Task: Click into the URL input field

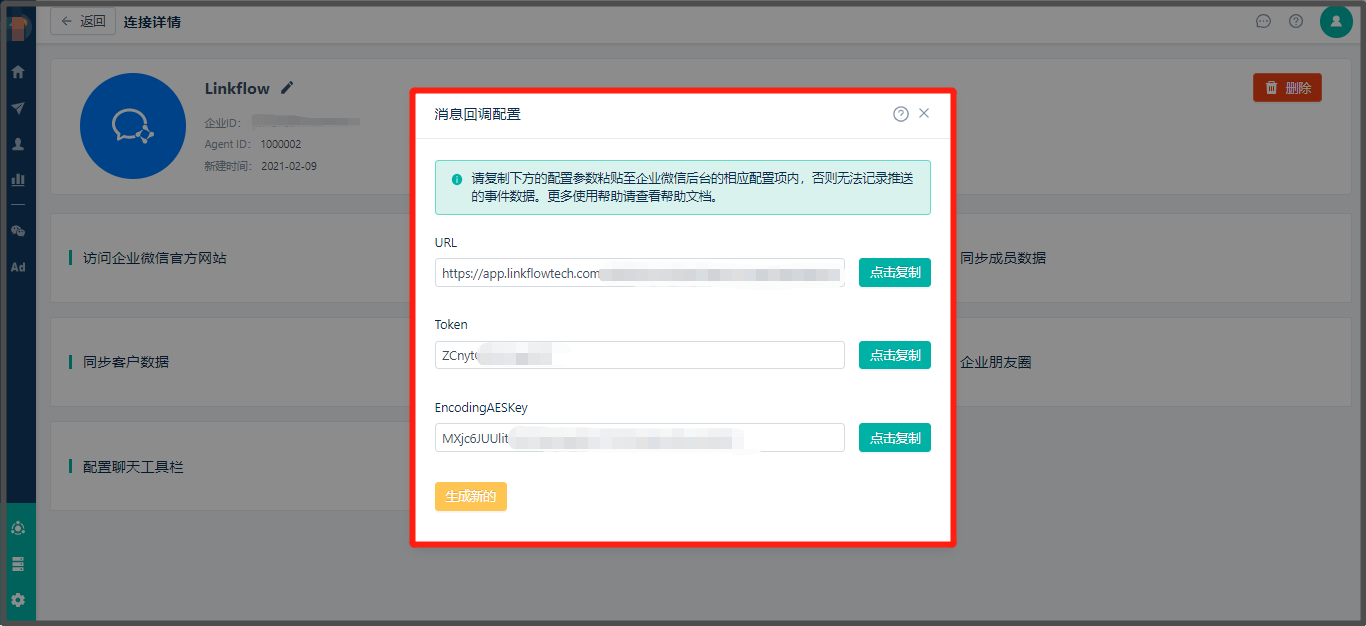Action: 640,273
